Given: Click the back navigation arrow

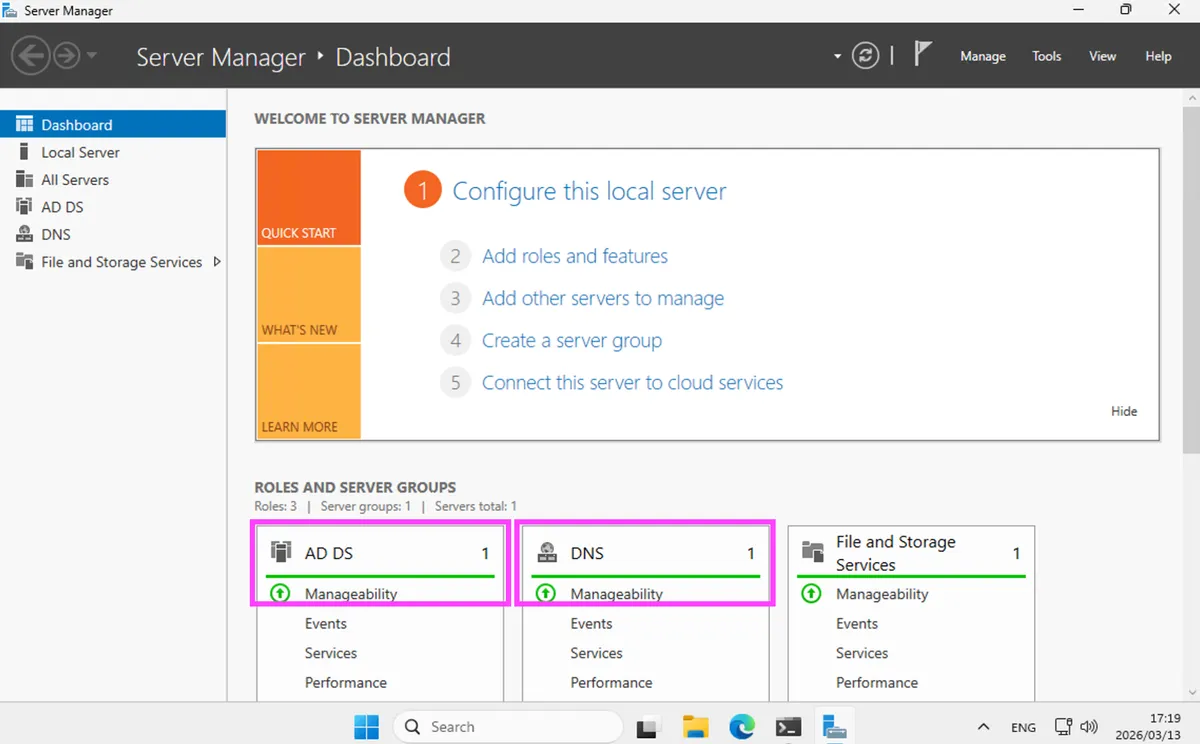Looking at the screenshot, I should click(x=31, y=56).
